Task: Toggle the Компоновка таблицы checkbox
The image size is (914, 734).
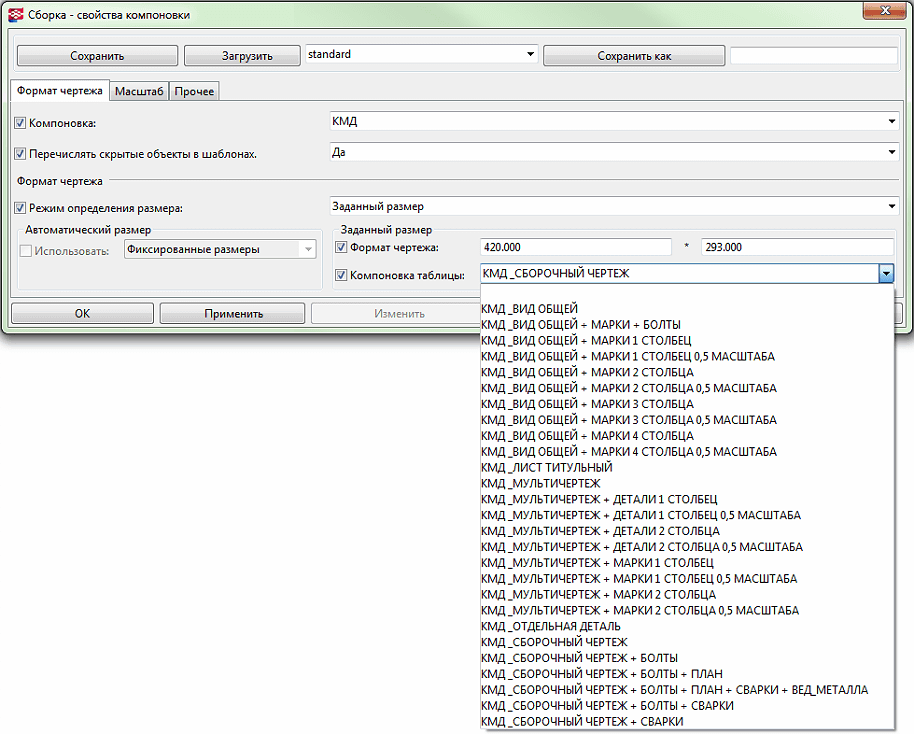Action: click(342, 275)
